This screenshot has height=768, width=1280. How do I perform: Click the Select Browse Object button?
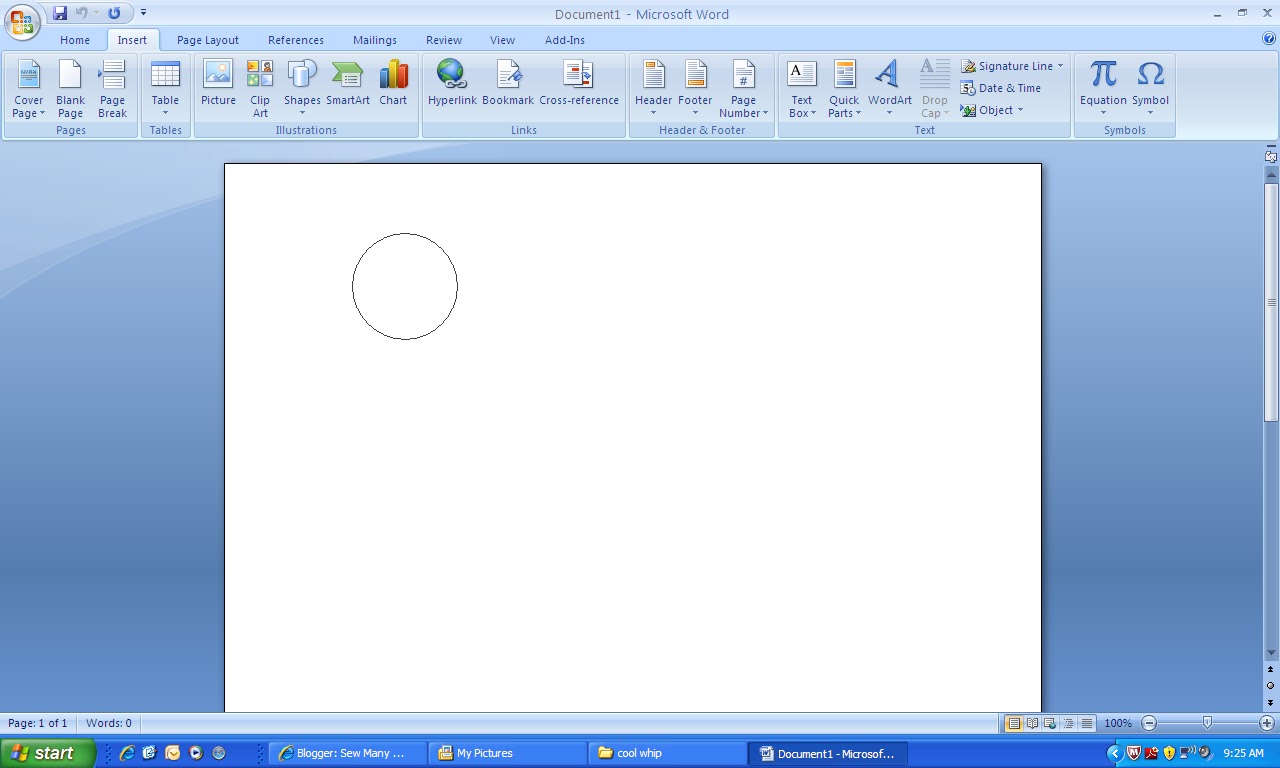coord(1271,686)
